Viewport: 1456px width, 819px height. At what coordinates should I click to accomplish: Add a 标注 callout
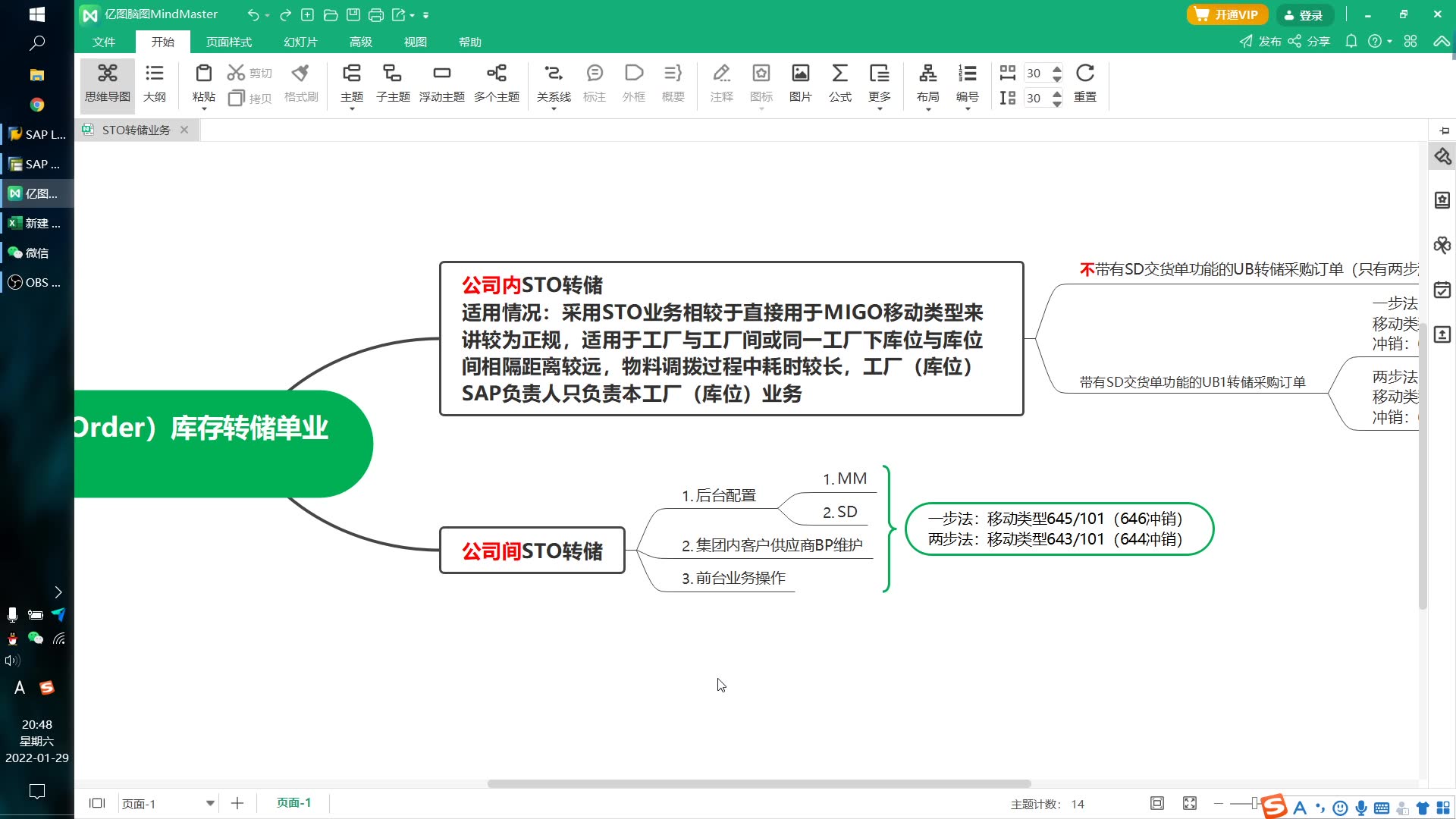(x=595, y=83)
